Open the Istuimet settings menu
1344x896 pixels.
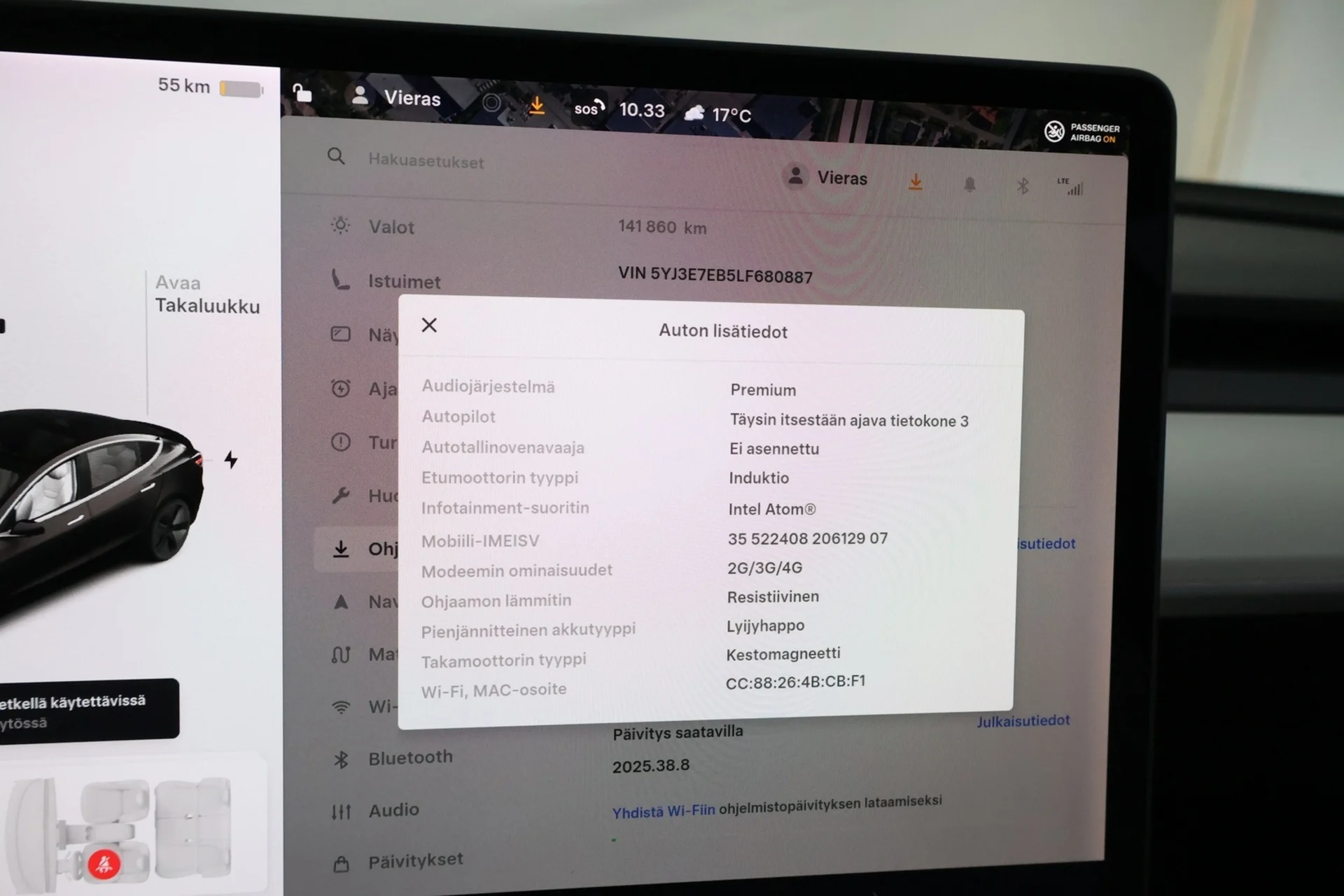(x=403, y=281)
